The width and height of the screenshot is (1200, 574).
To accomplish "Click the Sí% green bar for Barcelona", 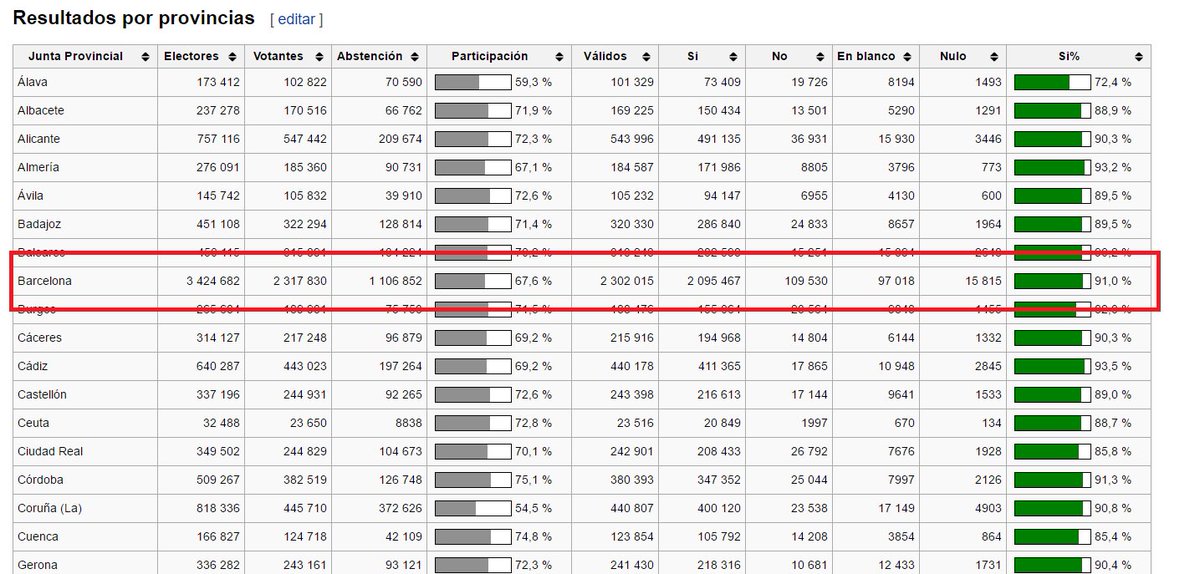I will (1052, 281).
